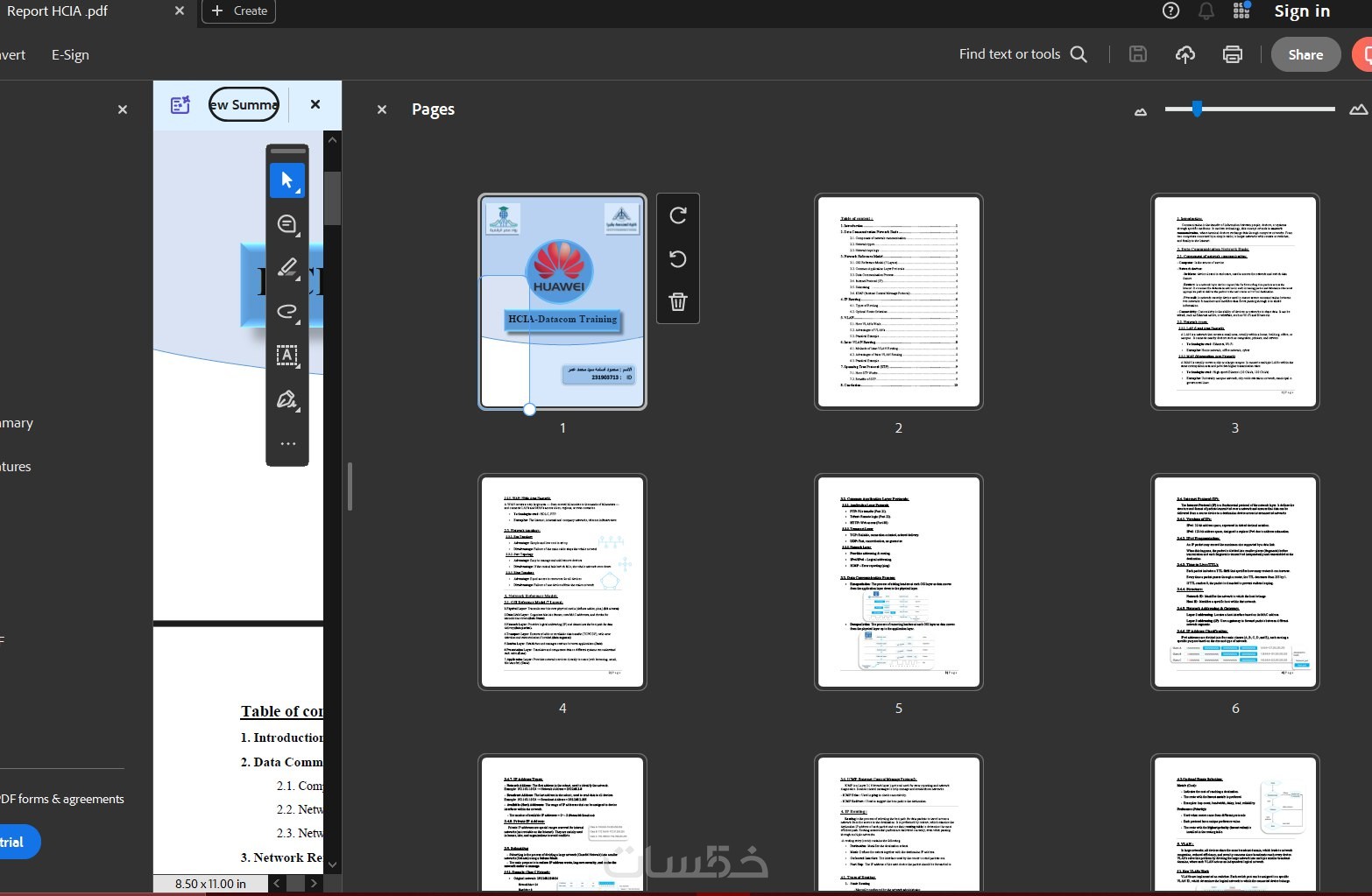This screenshot has width=1372, height=896.
Task: Click the View Summary button
Action: coord(244,105)
